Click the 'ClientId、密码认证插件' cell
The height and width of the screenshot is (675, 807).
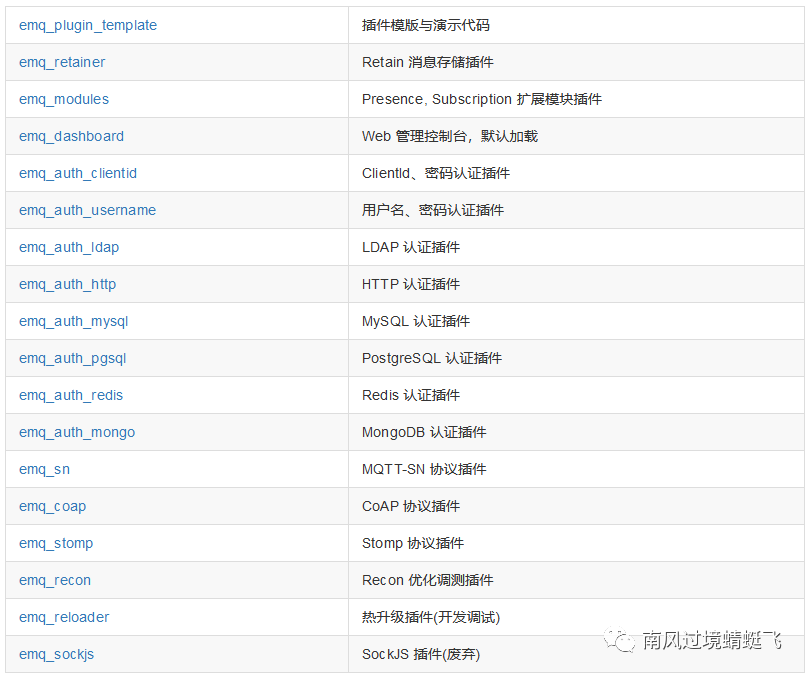tap(436, 173)
